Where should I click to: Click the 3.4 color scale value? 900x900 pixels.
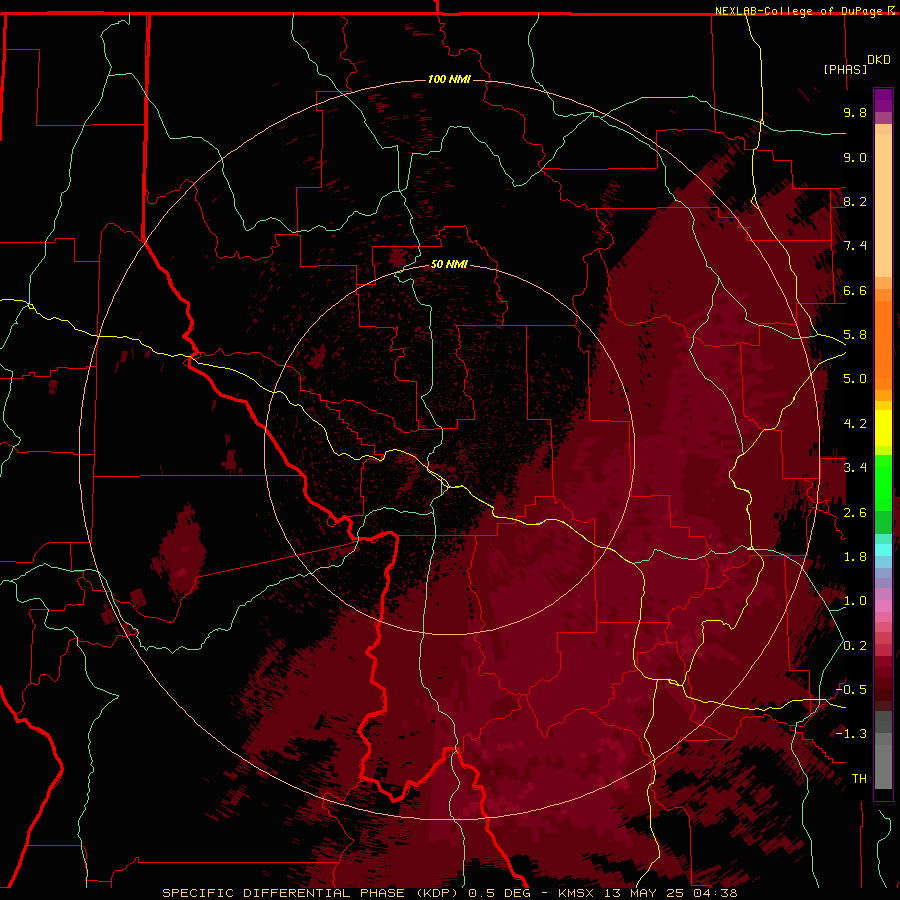point(855,468)
